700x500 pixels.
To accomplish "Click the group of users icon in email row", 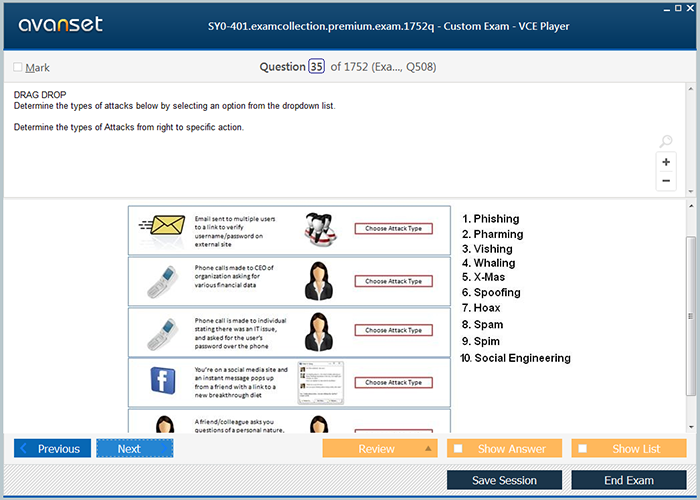I will [320, 231].
